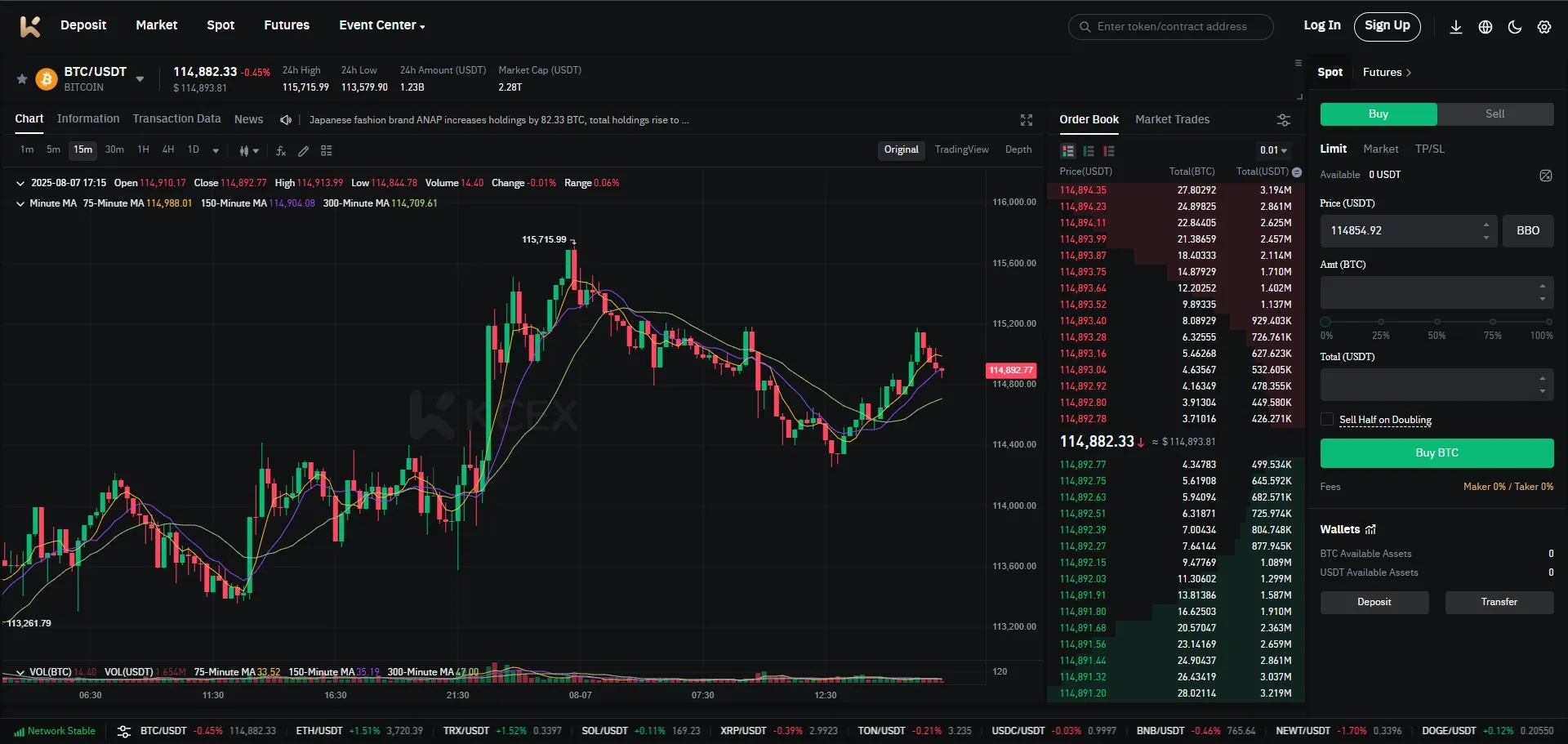Open the Transaction Data tab
Image resolution: width=1568 pixels, height=744 pixels.
(176, 119)
